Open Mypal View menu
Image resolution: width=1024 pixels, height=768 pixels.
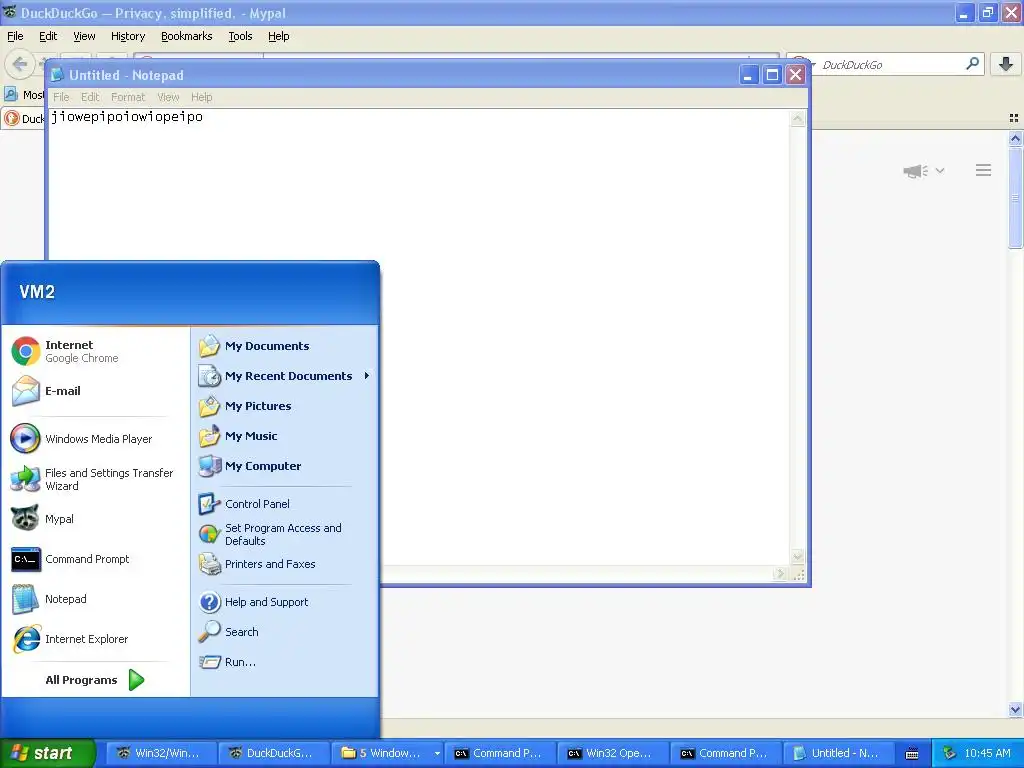[84, 36]
